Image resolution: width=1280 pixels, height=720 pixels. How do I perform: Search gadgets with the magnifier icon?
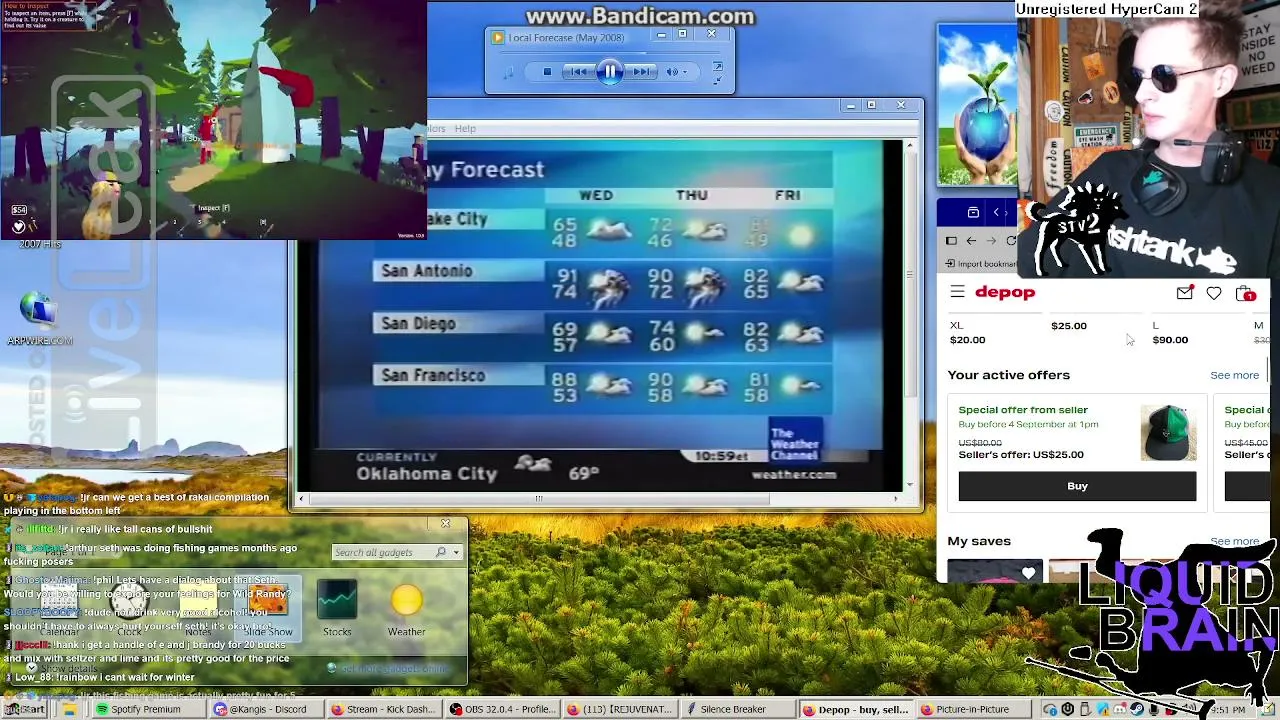tap(441, 552)
